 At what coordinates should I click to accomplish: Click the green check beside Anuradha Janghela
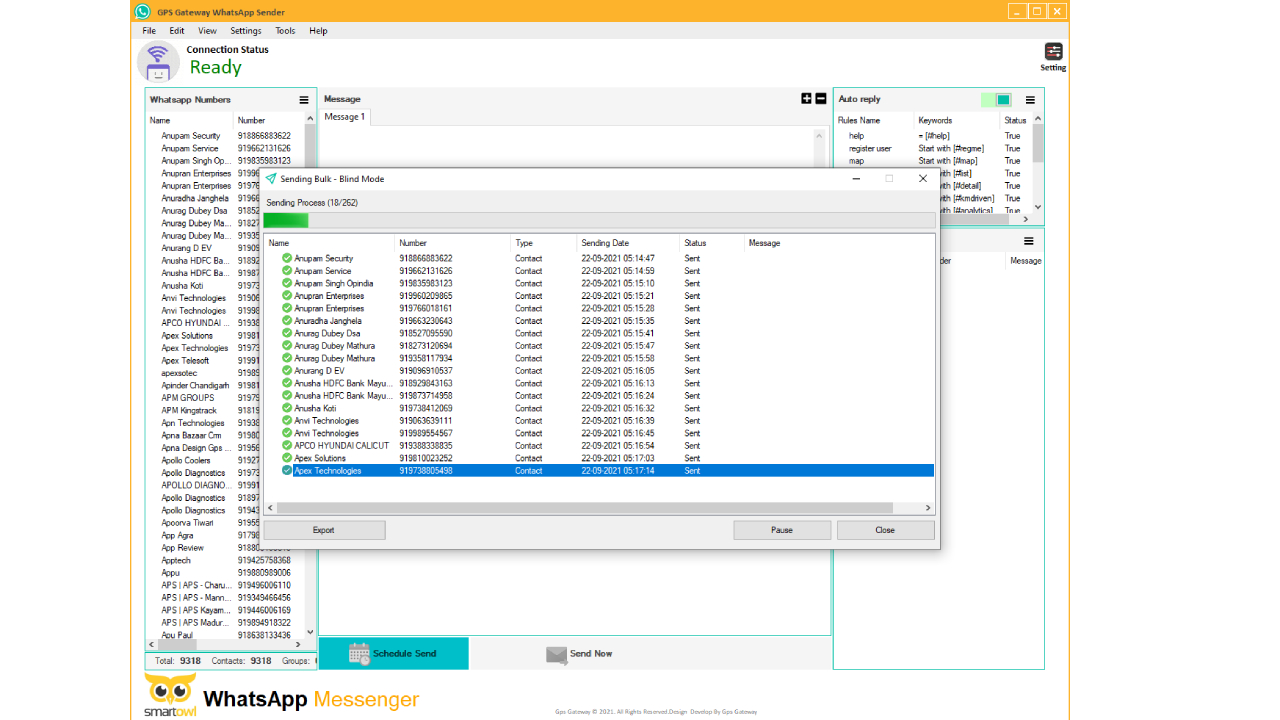287,321
